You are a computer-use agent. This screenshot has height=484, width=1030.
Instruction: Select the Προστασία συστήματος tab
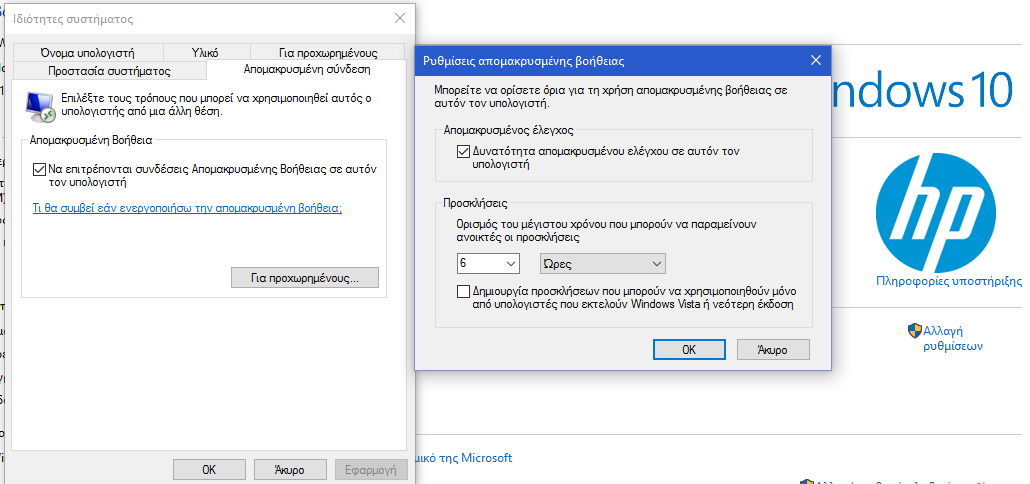(x=109, y=71)
